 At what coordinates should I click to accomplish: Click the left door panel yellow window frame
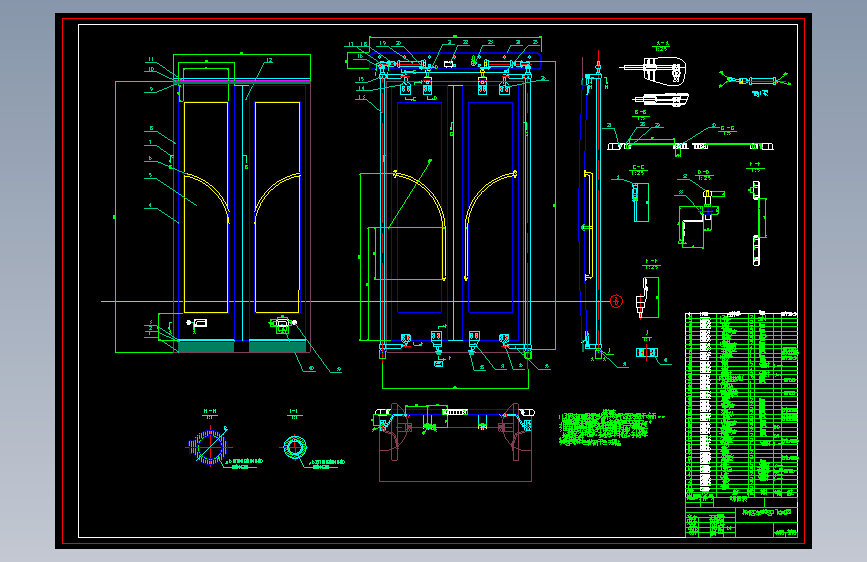206,207
